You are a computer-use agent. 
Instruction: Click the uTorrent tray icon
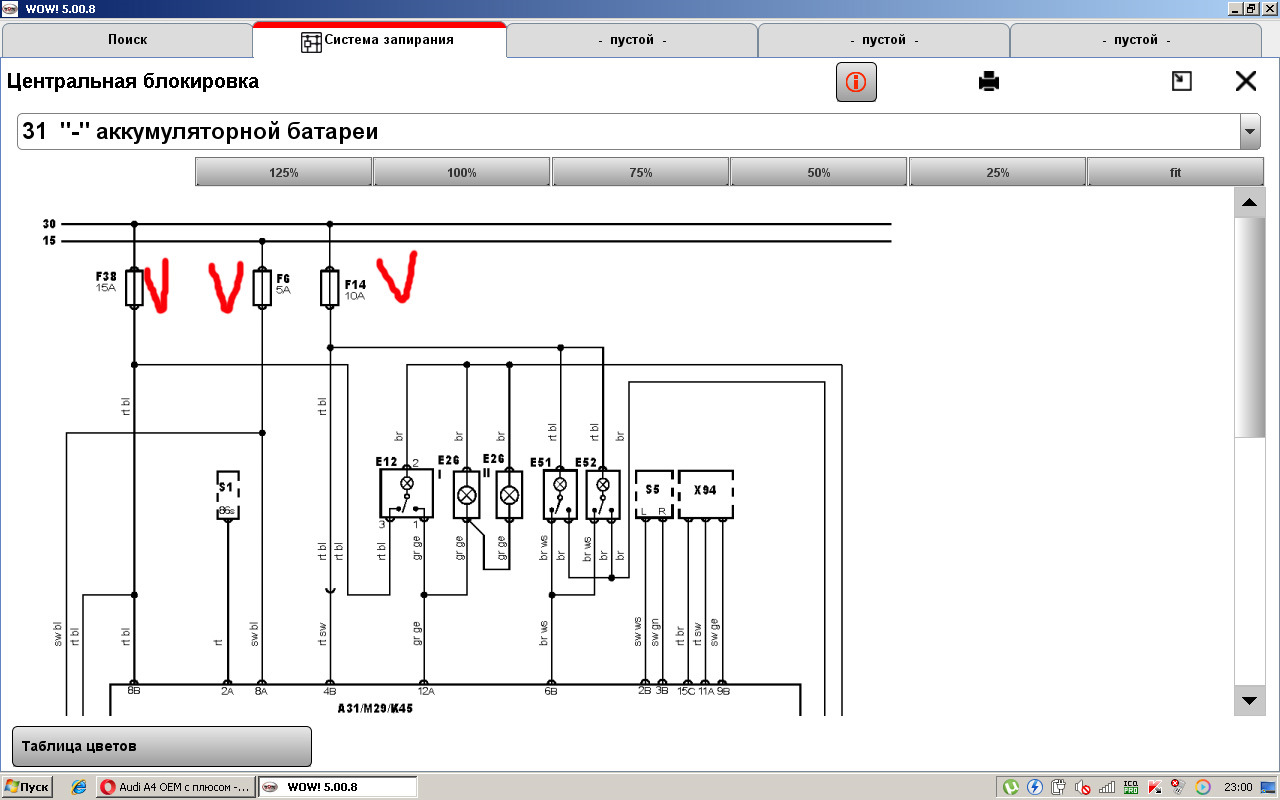pos(1011,787)
